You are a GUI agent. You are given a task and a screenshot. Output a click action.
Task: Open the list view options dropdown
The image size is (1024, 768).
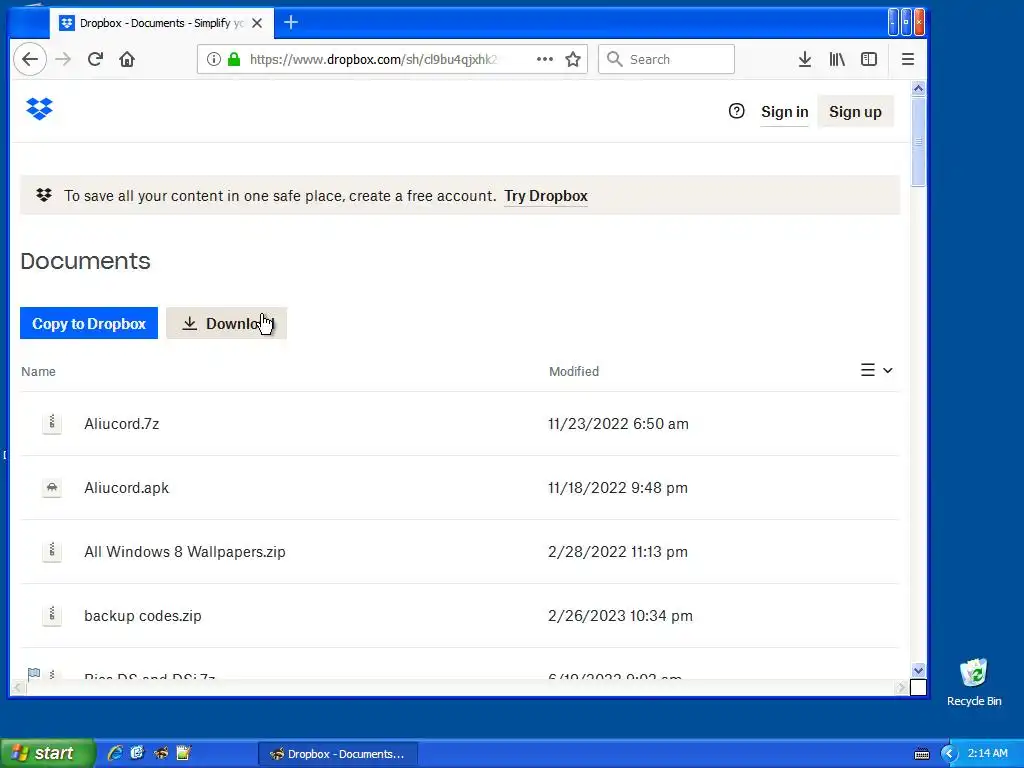pos(876,370)
